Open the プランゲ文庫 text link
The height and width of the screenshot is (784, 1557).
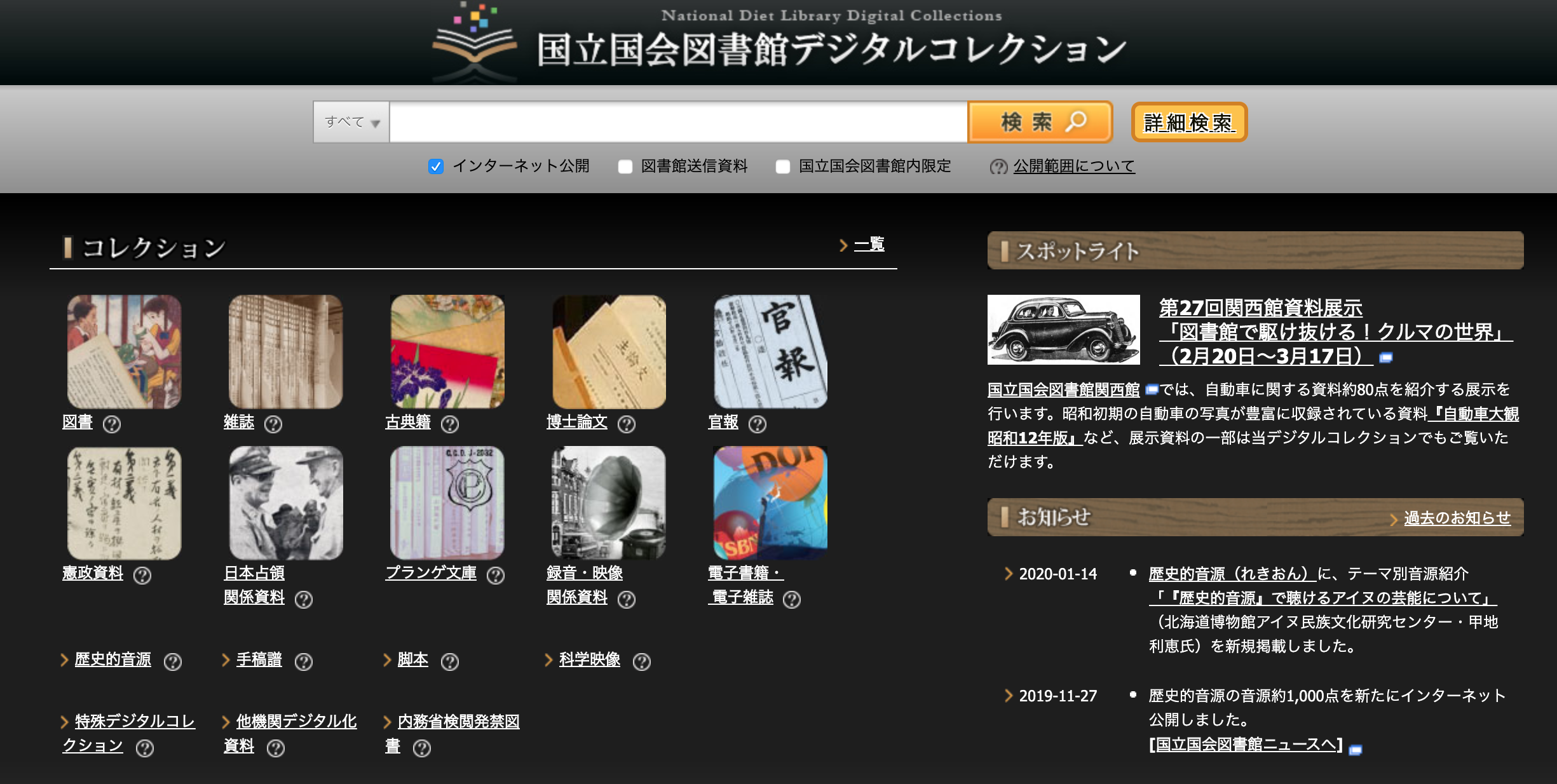point(431,573)
